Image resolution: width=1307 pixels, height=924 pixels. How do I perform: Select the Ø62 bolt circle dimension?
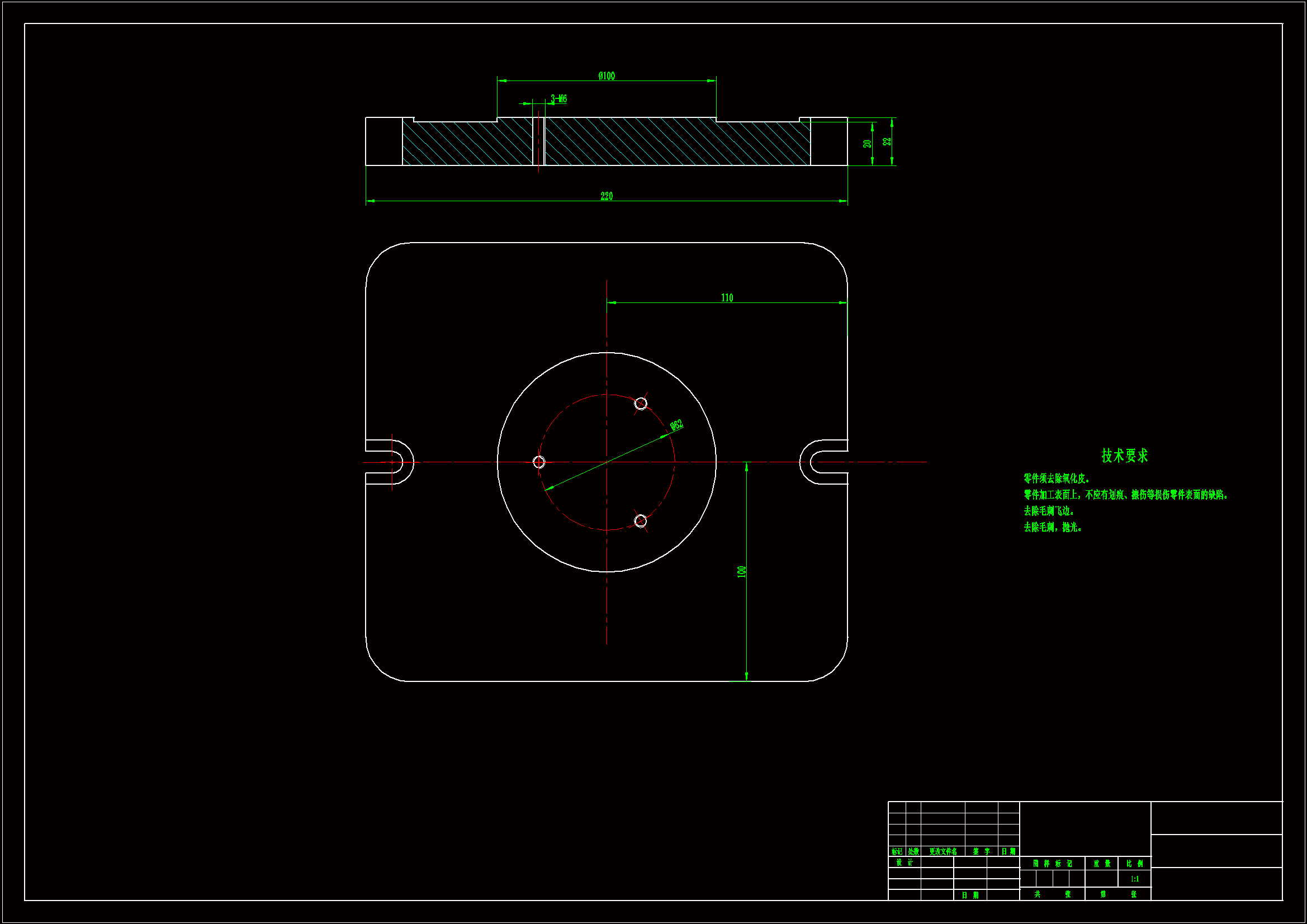tap(676, 425)
